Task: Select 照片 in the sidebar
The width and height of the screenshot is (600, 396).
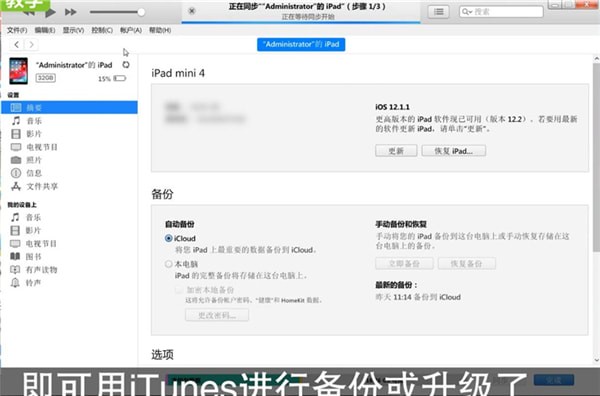Action: point(69,160)
